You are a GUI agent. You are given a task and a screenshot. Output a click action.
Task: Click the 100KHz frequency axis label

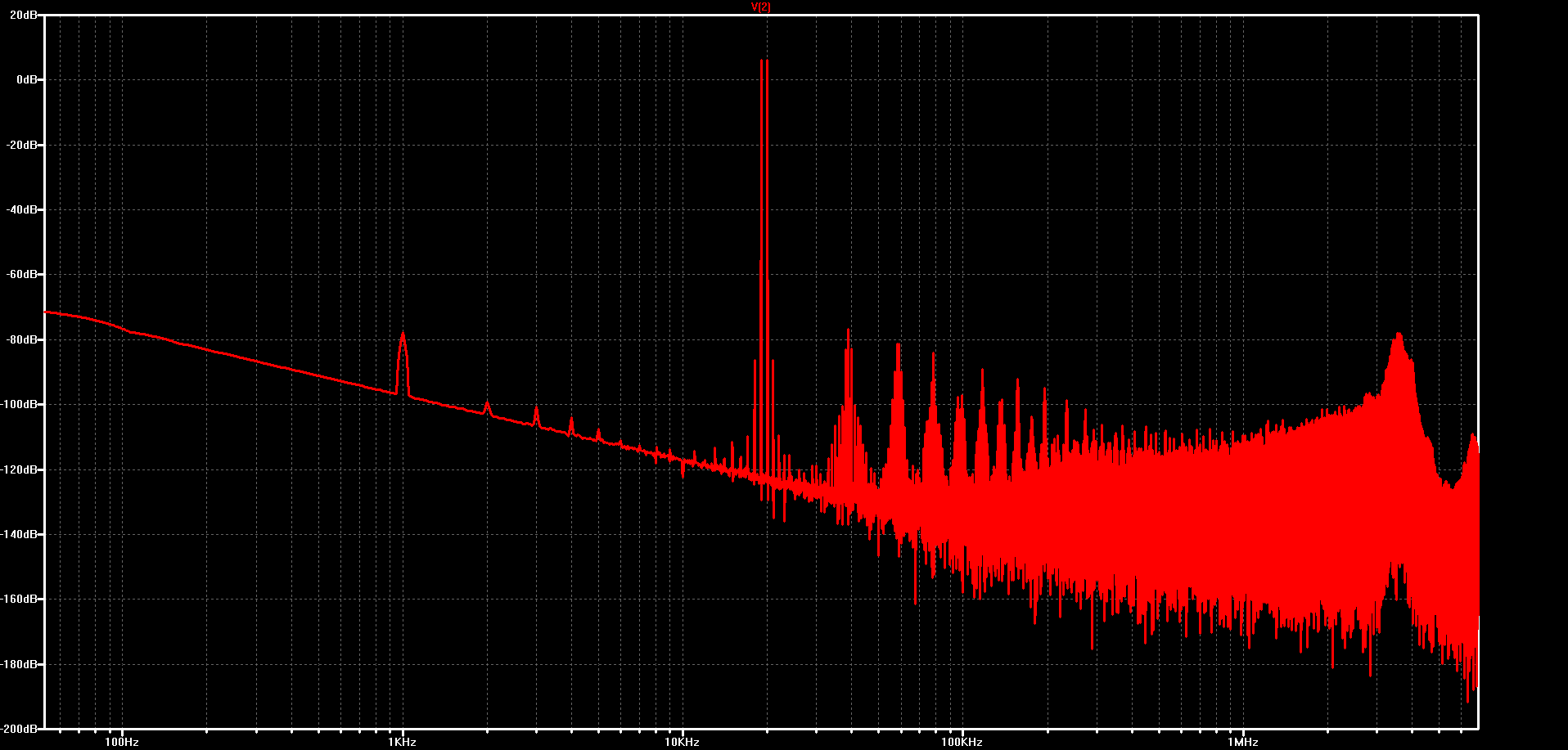[x=962, y=743]
